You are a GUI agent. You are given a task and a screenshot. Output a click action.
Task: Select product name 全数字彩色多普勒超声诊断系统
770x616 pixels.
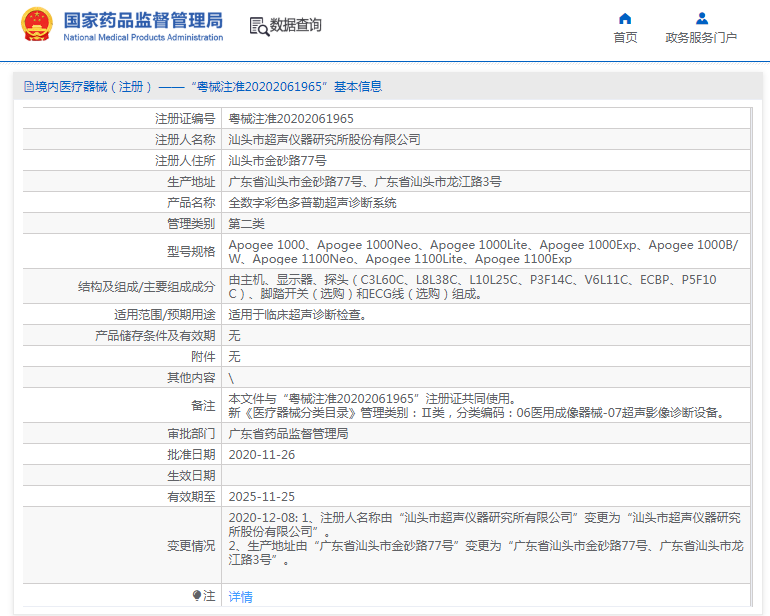[312, 203]
